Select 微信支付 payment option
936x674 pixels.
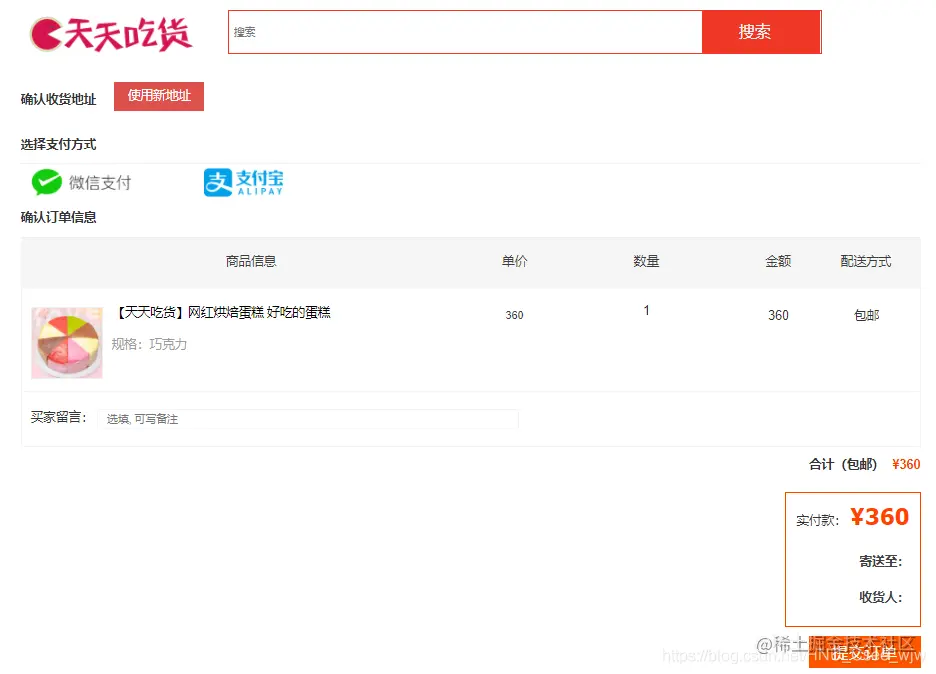click(81, 182)
